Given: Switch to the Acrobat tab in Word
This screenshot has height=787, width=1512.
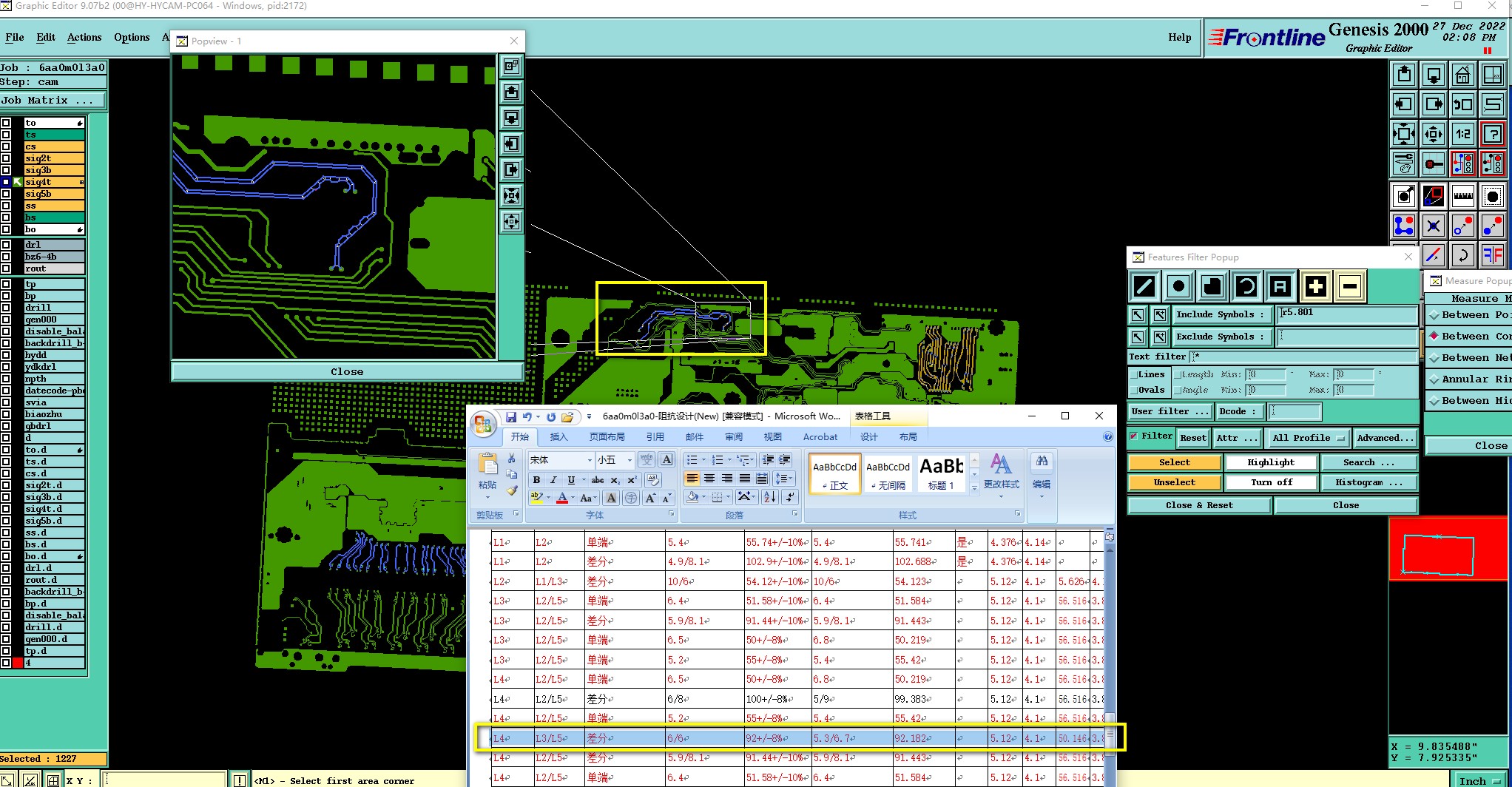Looking at the screenshot, I should [x=820, y=437].
